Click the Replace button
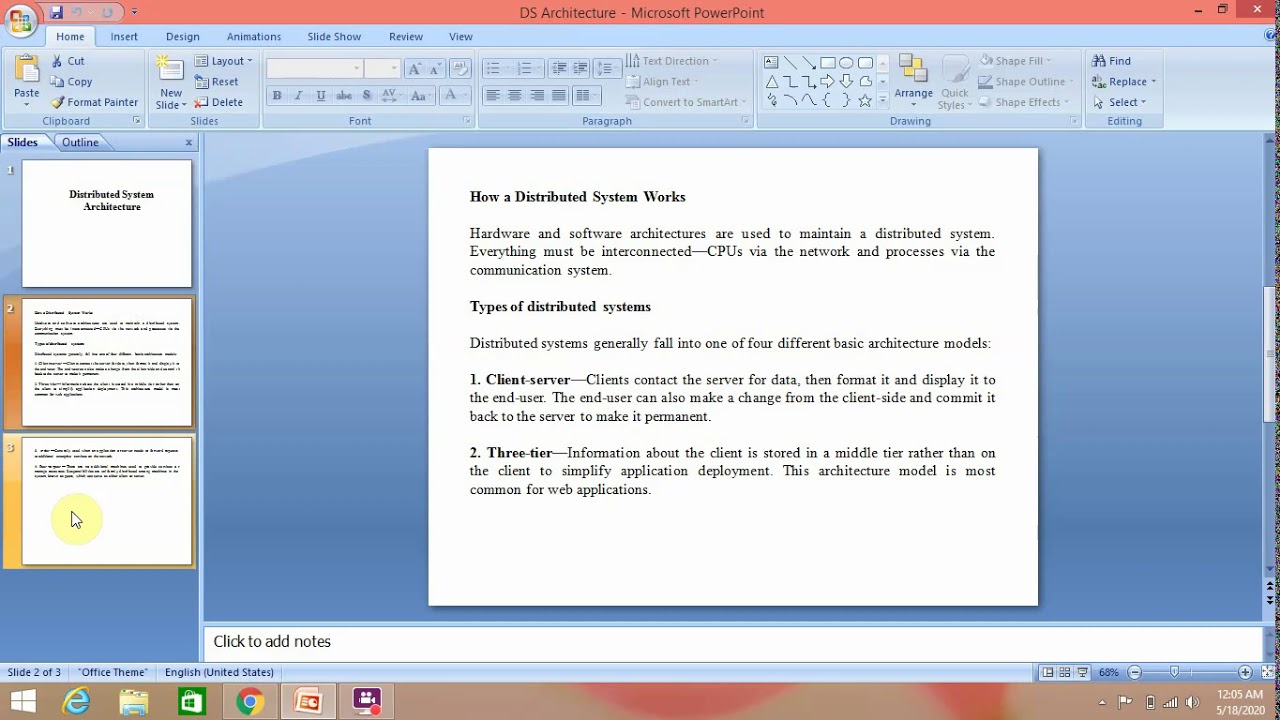Screen dimensions: 1280x720 pyautogui.click(x=1124, y=82)
